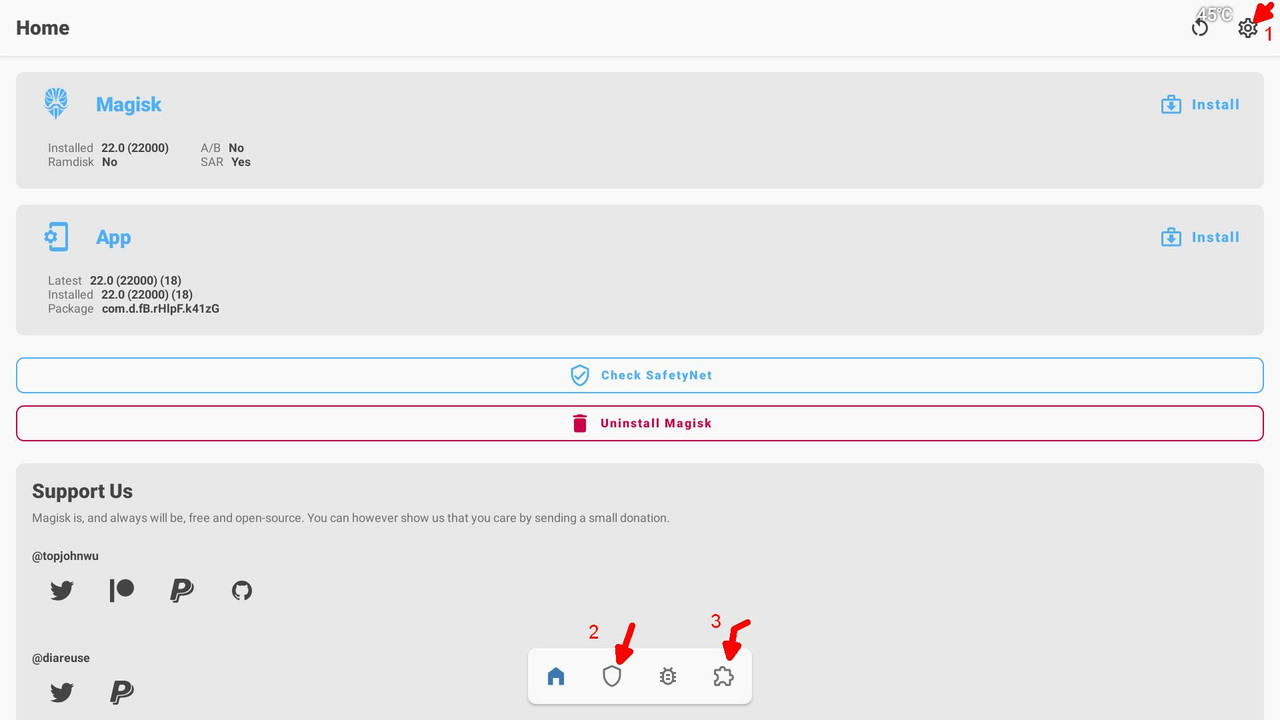
Task: Switch to Home tab in bottom navigation
Action: [556, 677]
